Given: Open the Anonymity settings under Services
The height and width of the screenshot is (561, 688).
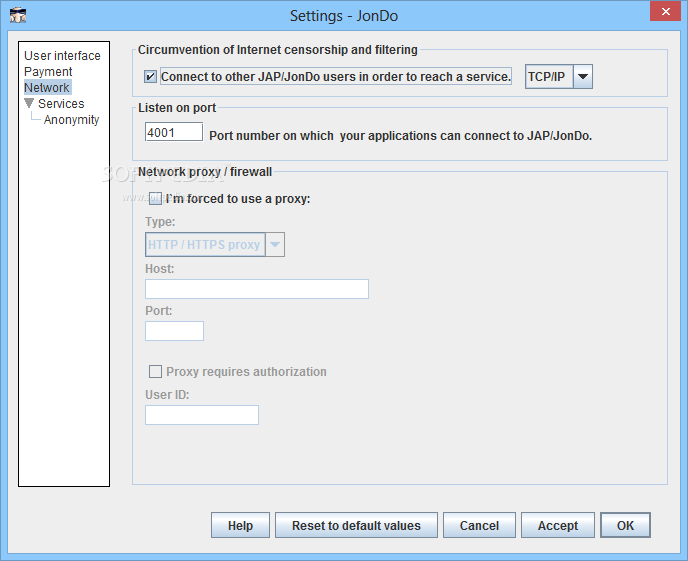Looking at the screenshot, I should (72, 120).
